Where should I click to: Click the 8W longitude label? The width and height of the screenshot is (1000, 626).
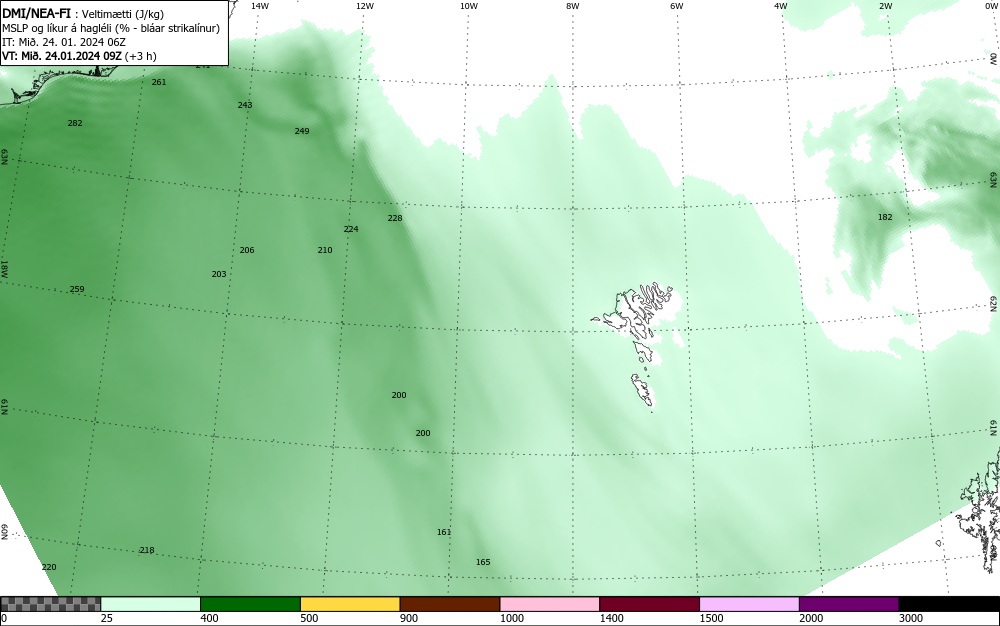click(573, 6)
